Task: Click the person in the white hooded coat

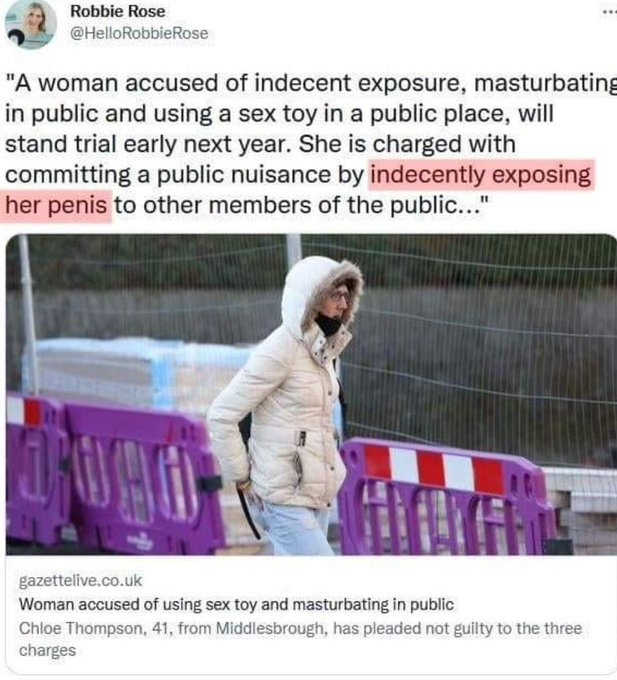Action: tap(288, 405)
